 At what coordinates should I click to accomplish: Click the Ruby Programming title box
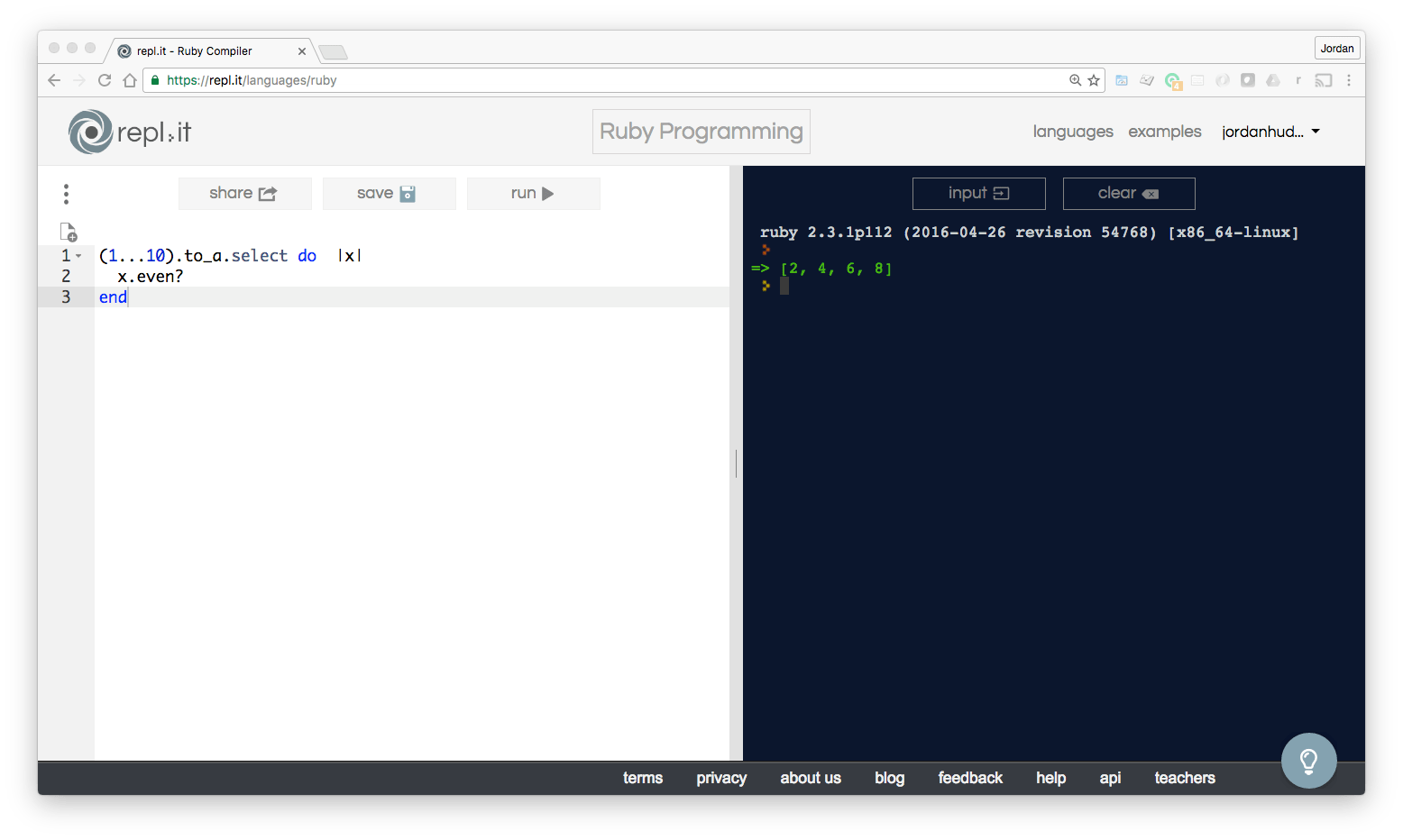[x=701, y=132]
